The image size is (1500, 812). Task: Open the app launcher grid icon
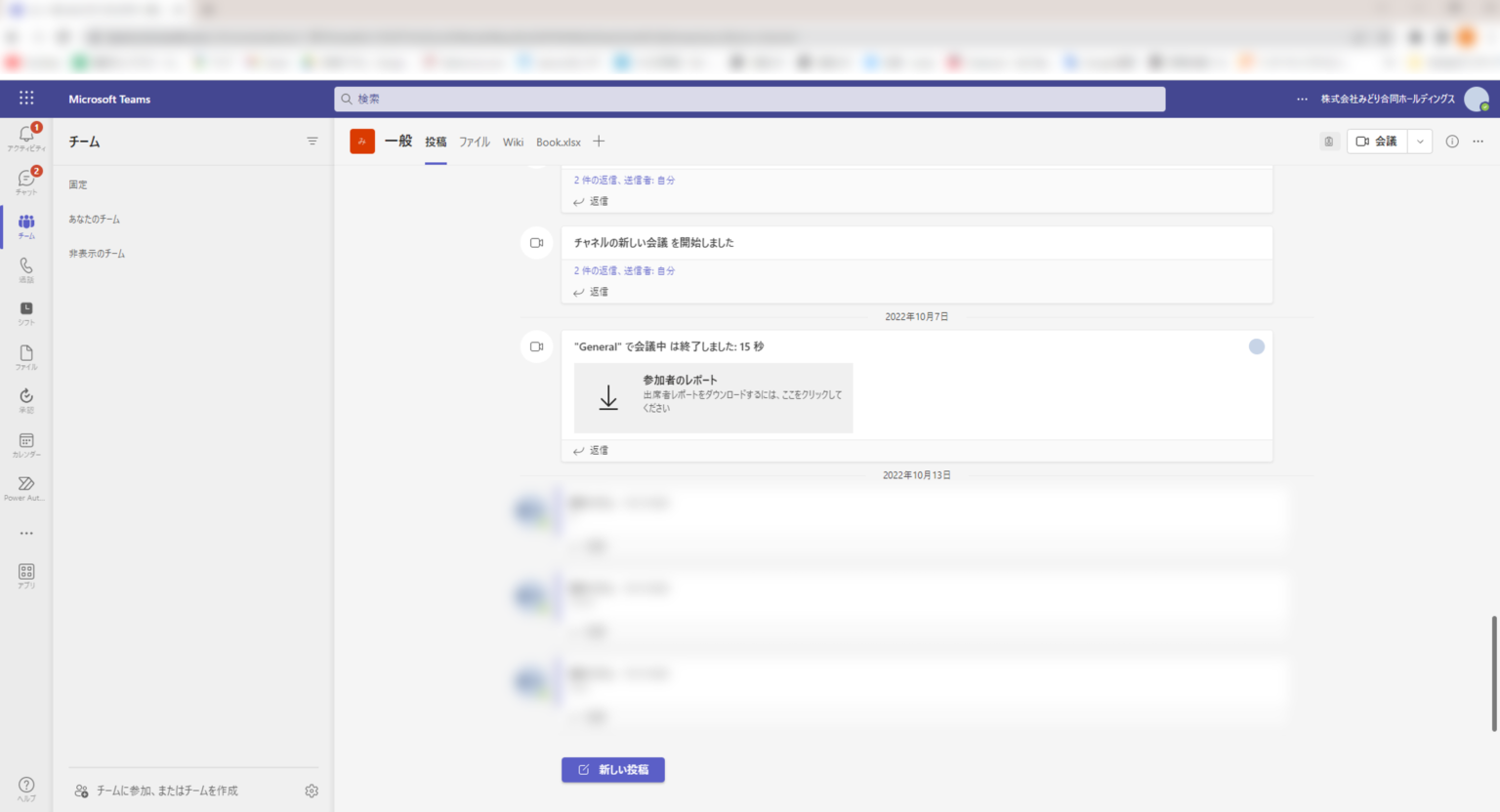pos(26,99)
